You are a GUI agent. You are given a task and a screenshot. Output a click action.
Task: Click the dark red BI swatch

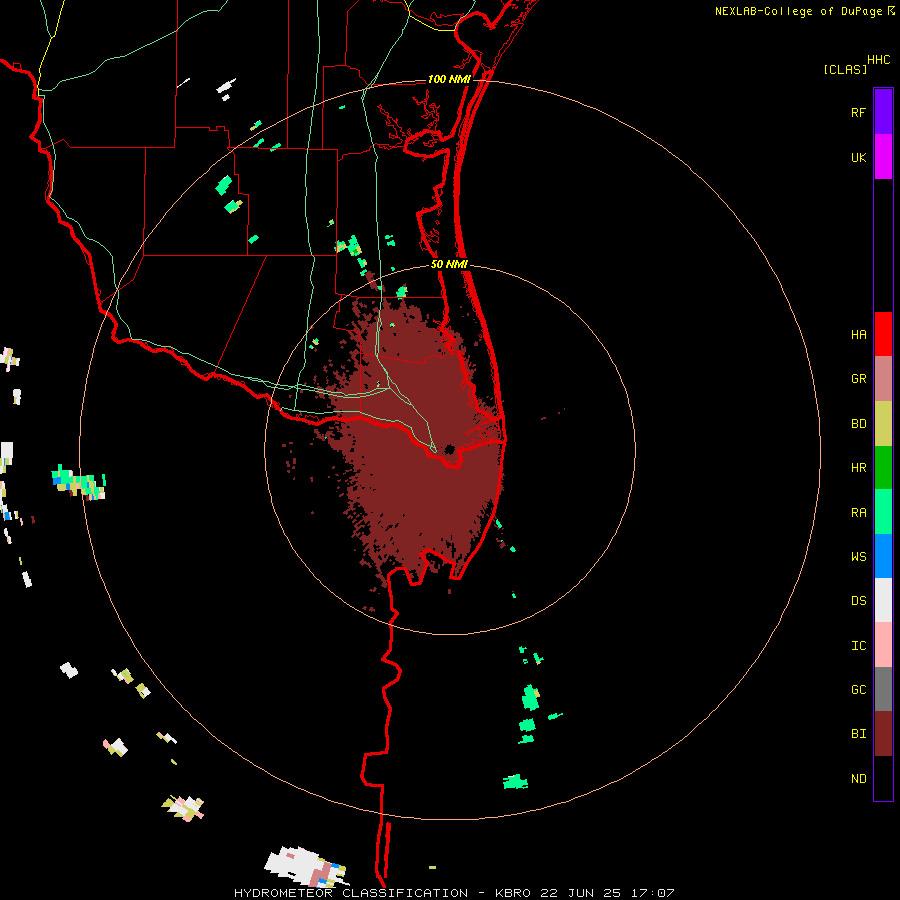pos(883,734)
